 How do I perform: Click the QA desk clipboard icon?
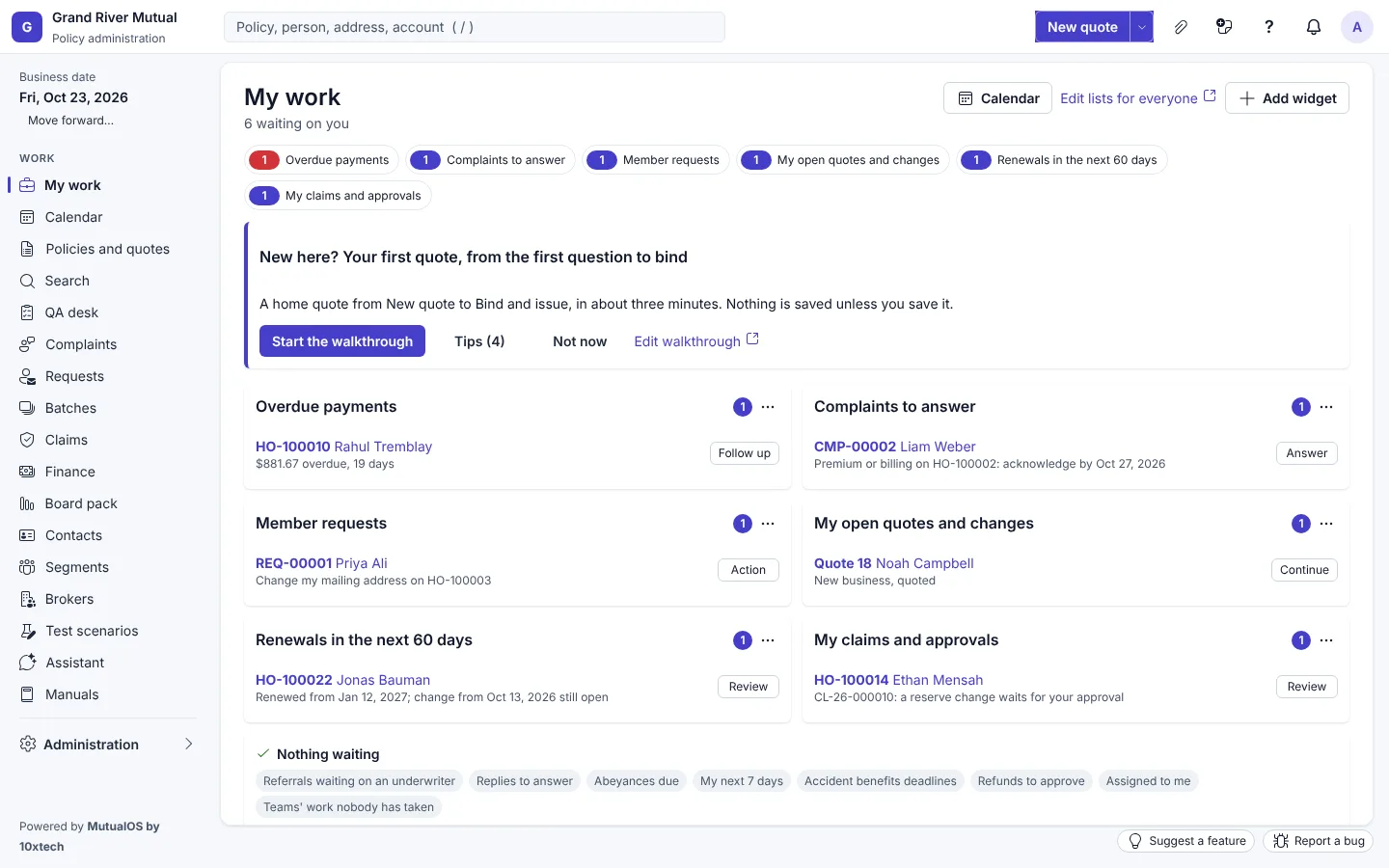(27, 312)
